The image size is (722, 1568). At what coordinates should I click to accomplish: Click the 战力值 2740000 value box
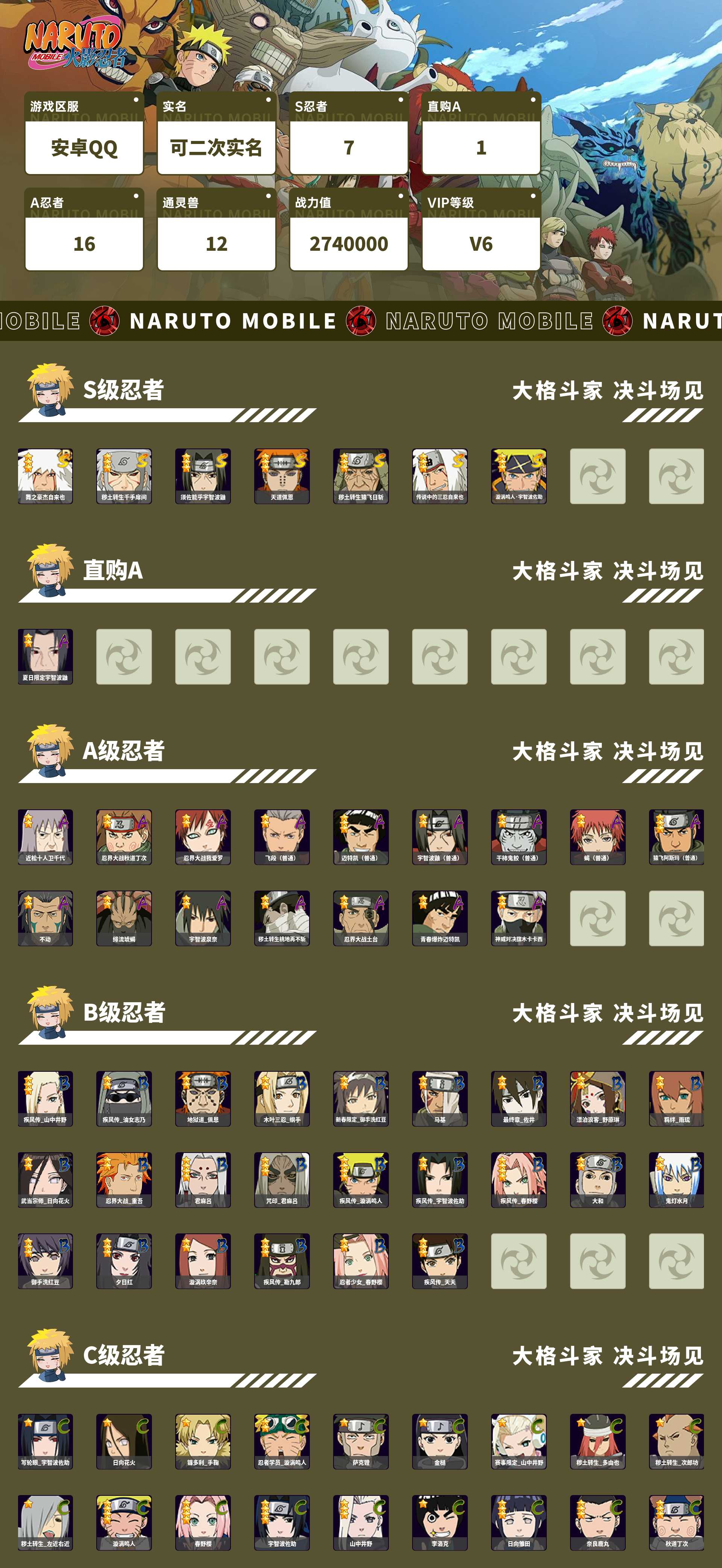pos(349,244)
